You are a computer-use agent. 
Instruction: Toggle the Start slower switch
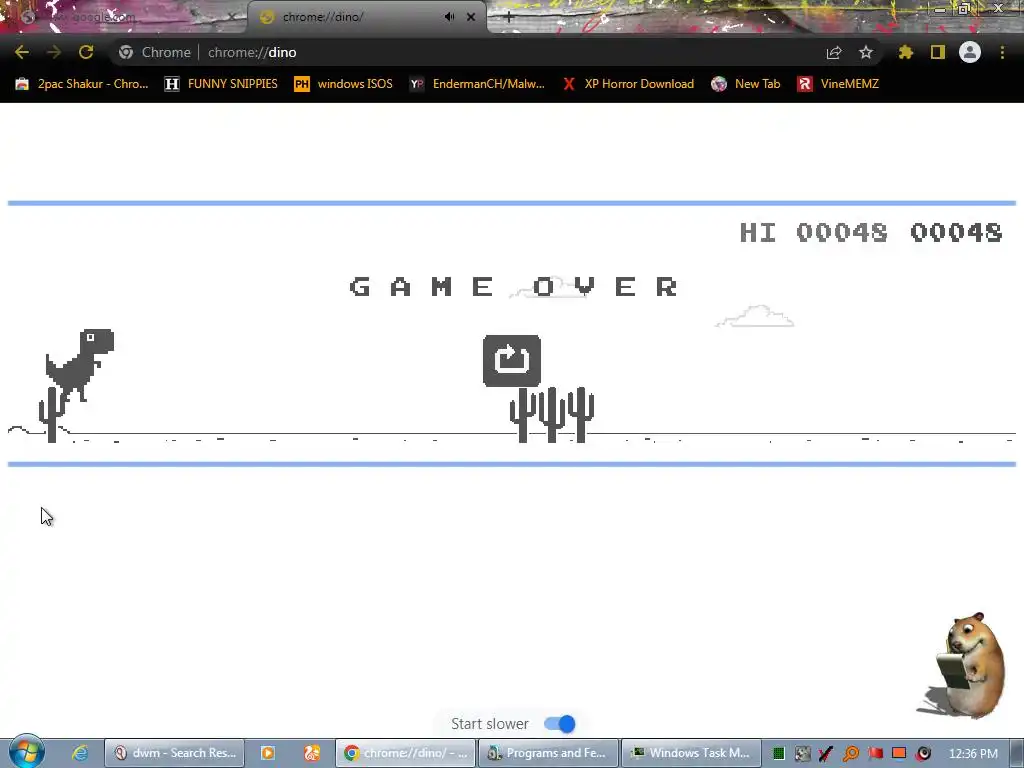(560, 724)
